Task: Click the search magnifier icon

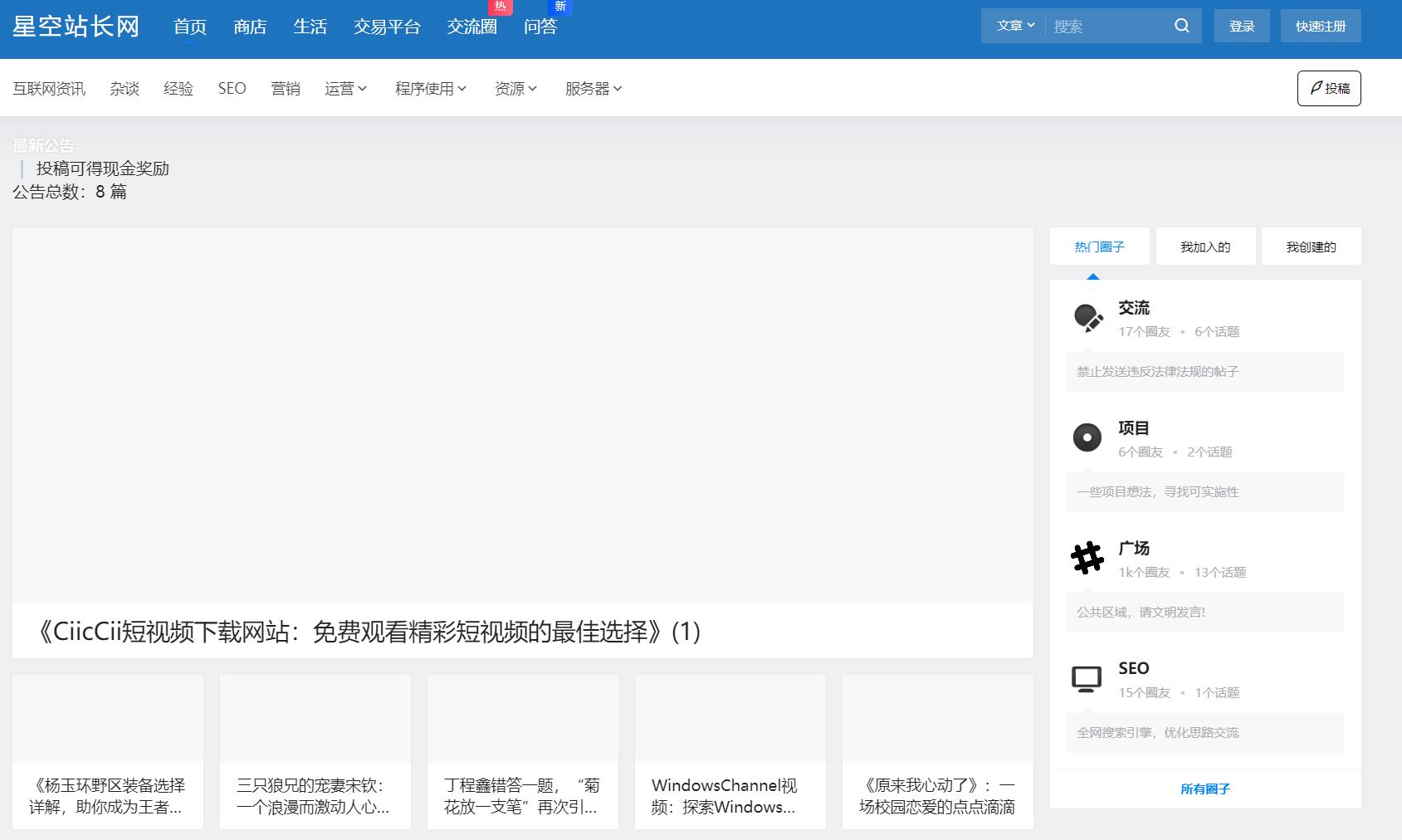Action: [1181, 26]
